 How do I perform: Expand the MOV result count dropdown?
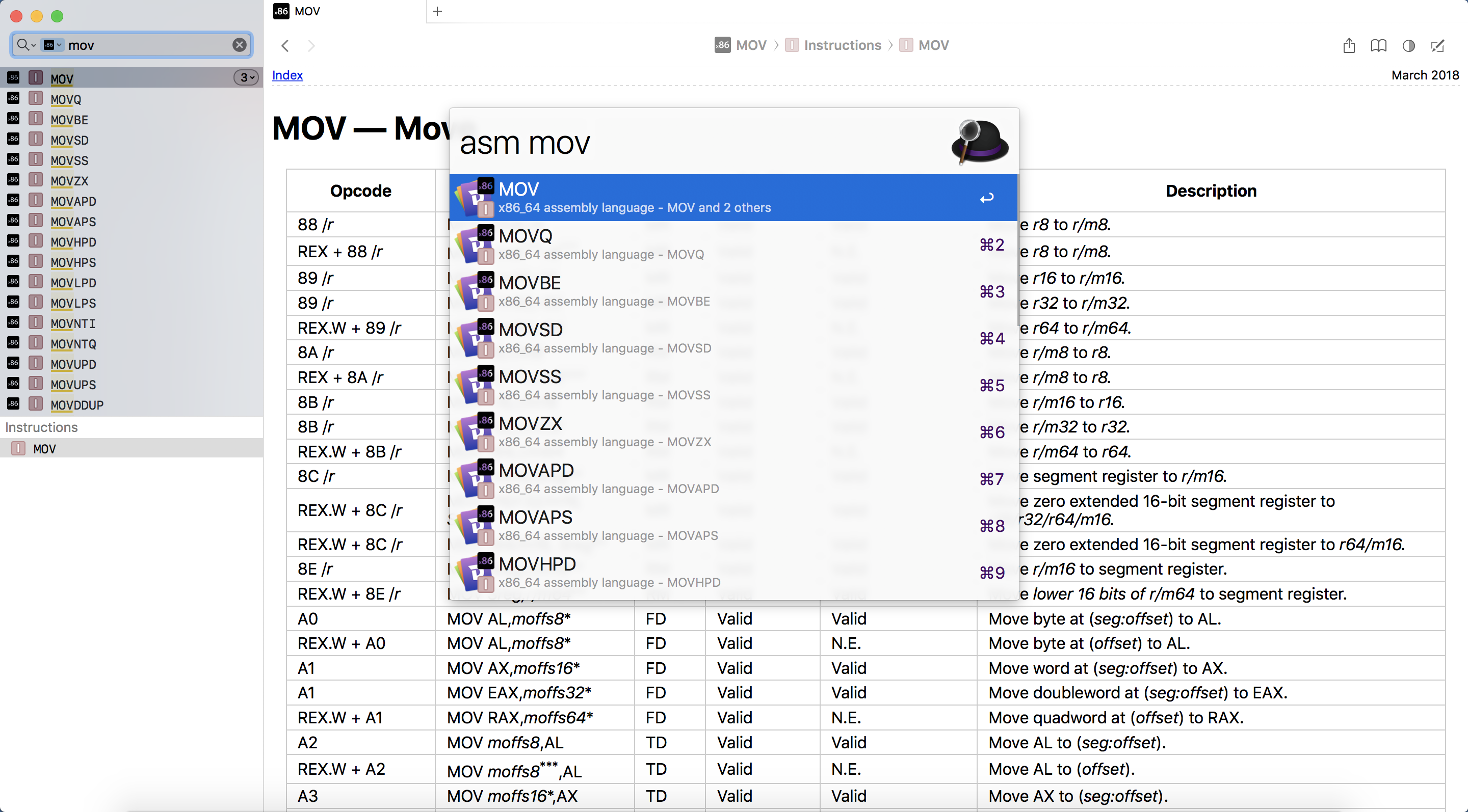[247, 78]
